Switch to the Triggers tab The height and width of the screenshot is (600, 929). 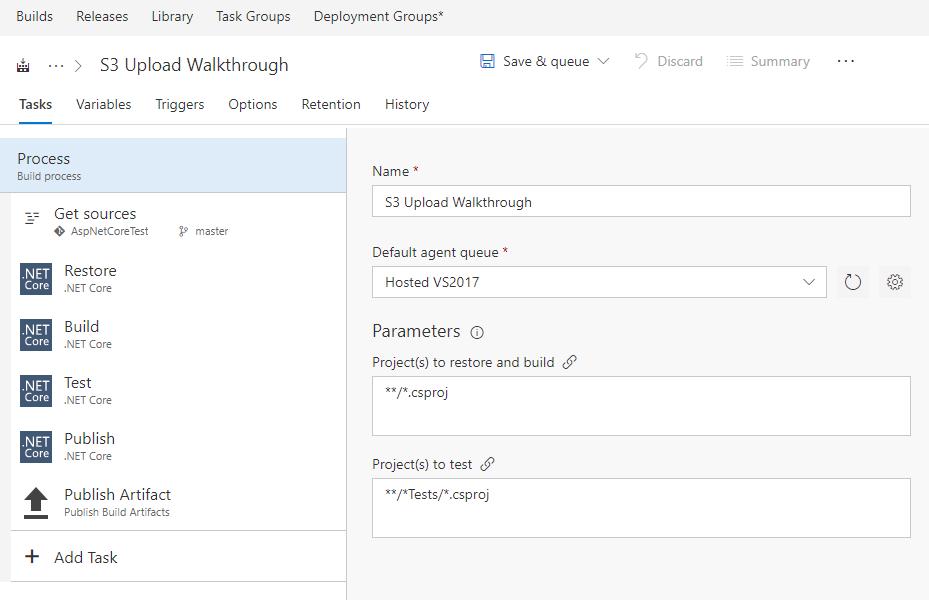click(180, 104)
